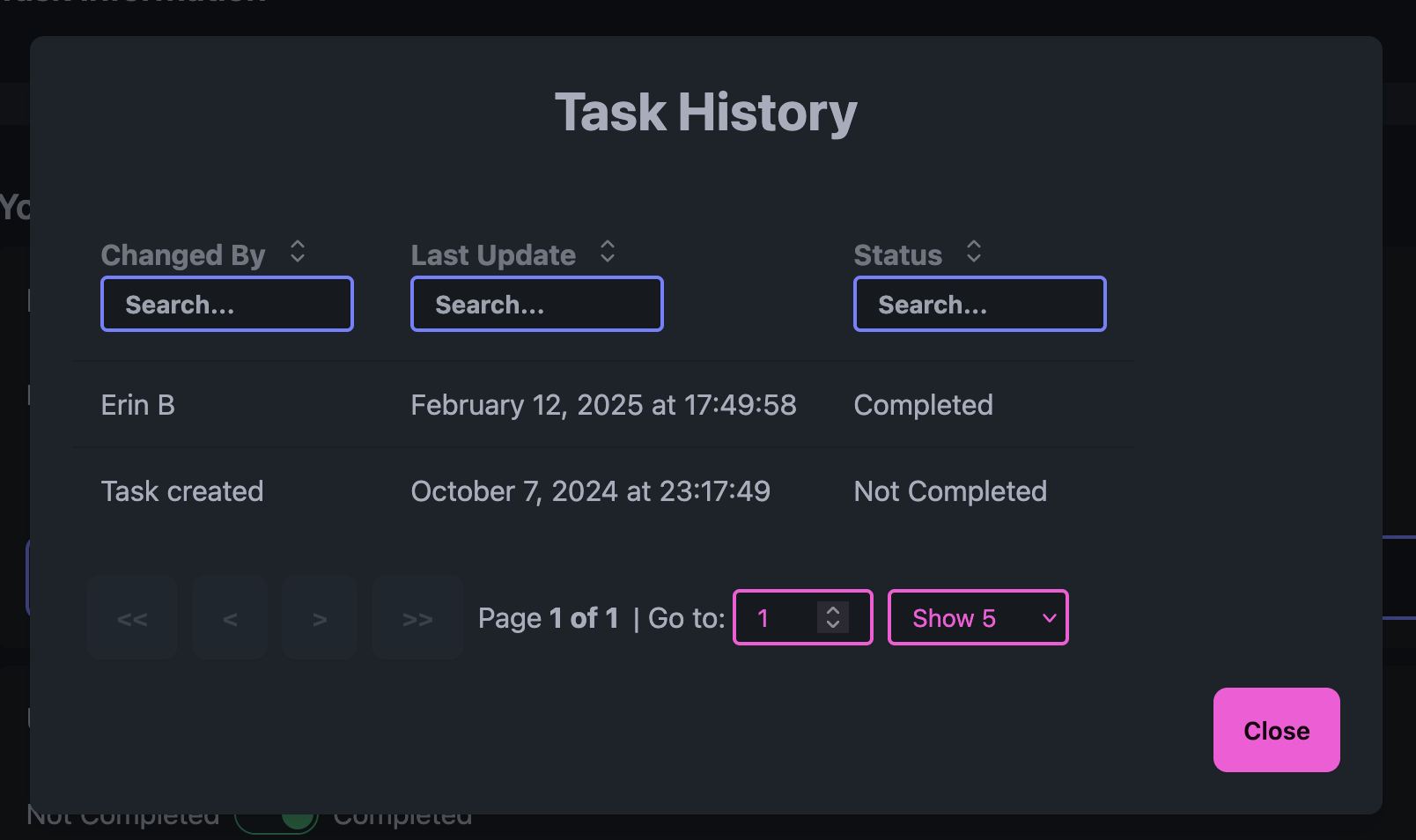Focus the Changed By search field
Screen dimensions: 1416x840
point(227,305)
